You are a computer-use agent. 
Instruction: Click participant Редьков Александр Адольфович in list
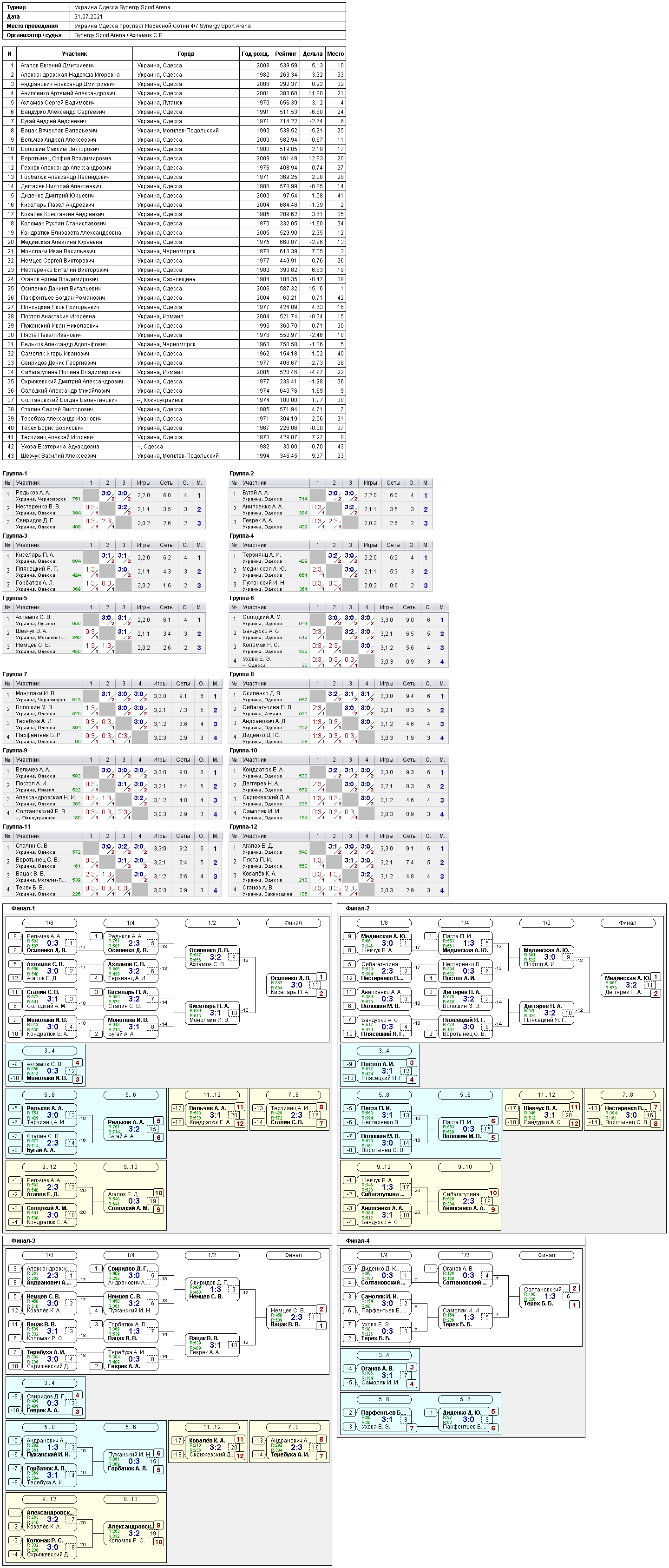174,344
